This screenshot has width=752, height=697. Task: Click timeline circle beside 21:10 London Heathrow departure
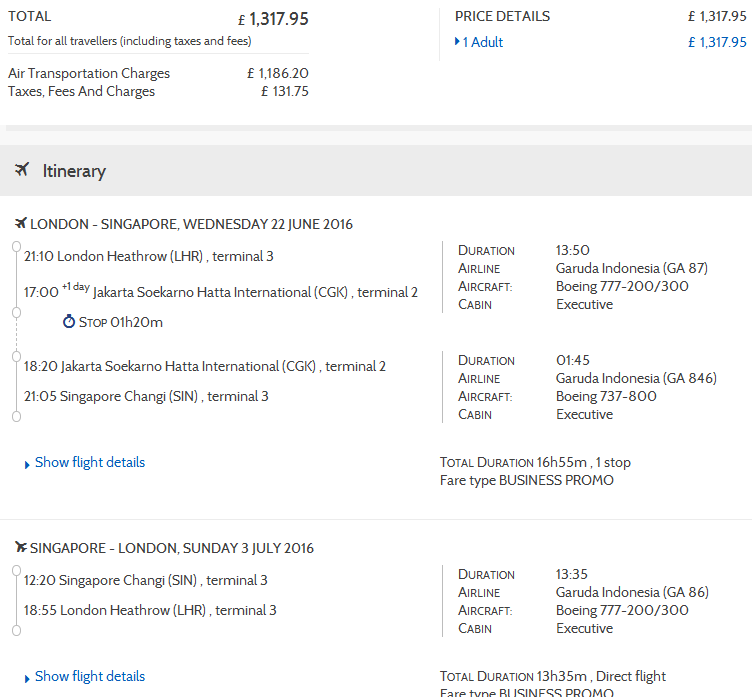point(15,244)
